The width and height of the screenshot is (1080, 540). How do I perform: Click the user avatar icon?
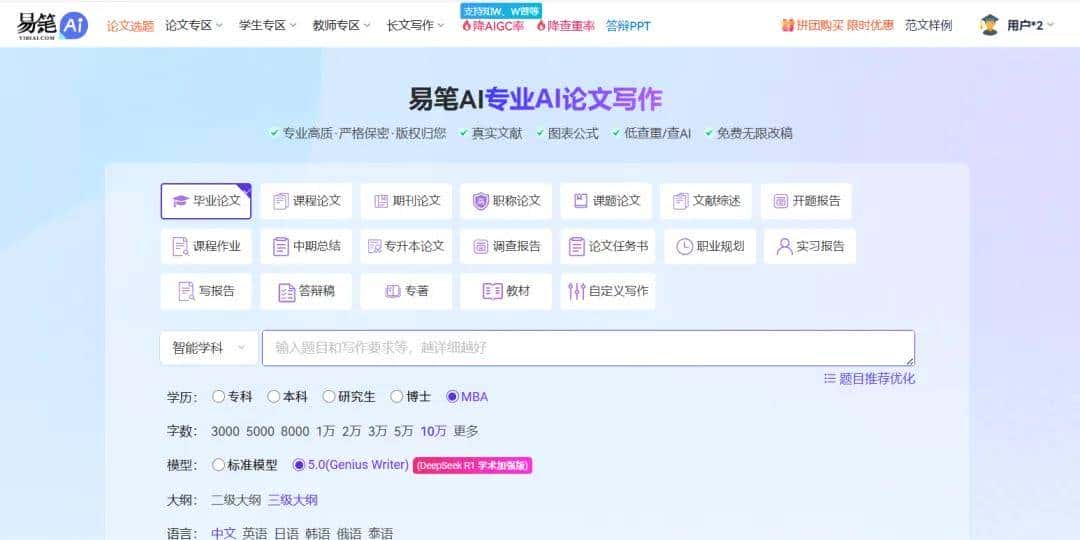pyautogui.click(x=989, y=25)
